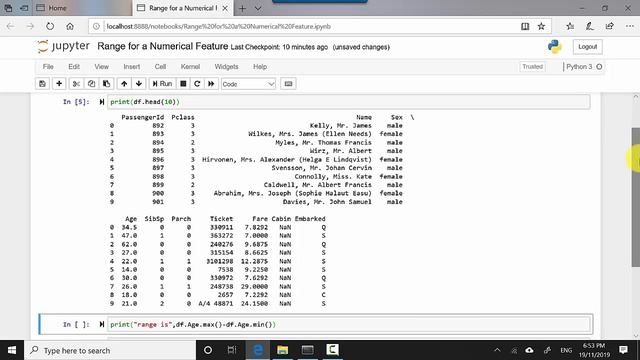Open the File menu
Viewport: 640px width, 360px height.
pos(48,67)
